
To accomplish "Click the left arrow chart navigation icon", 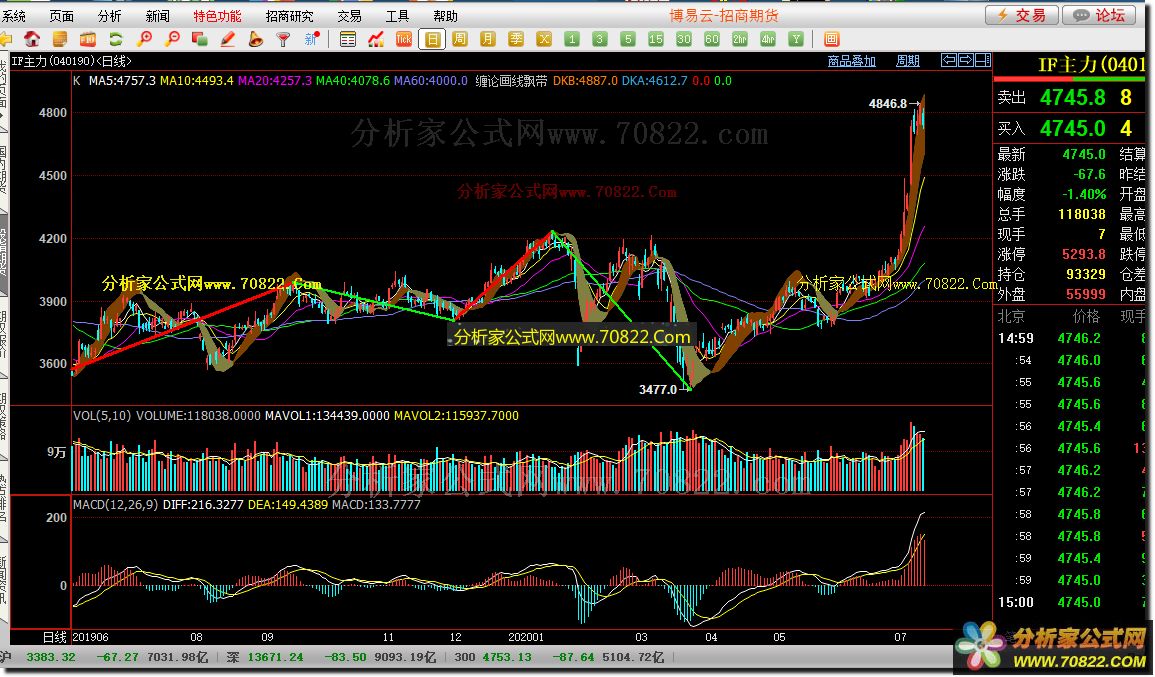I will pyautogui.click(x=949, y=60).
